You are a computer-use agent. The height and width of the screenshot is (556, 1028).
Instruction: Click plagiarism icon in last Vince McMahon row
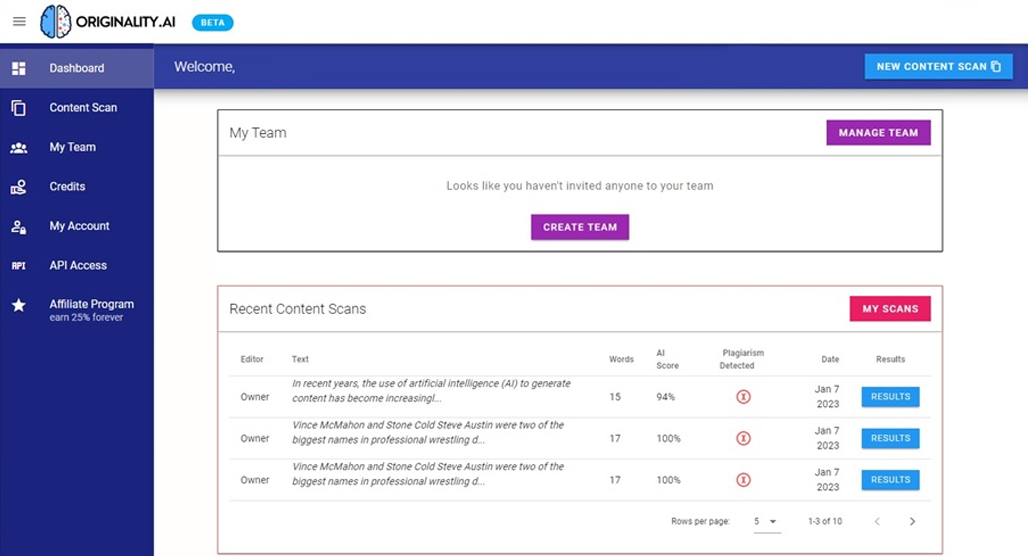click(x=743, y=480)
